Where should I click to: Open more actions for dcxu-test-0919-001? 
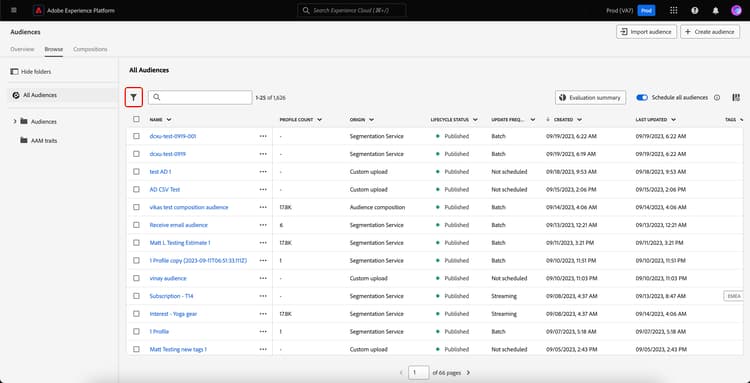point(263,136)
